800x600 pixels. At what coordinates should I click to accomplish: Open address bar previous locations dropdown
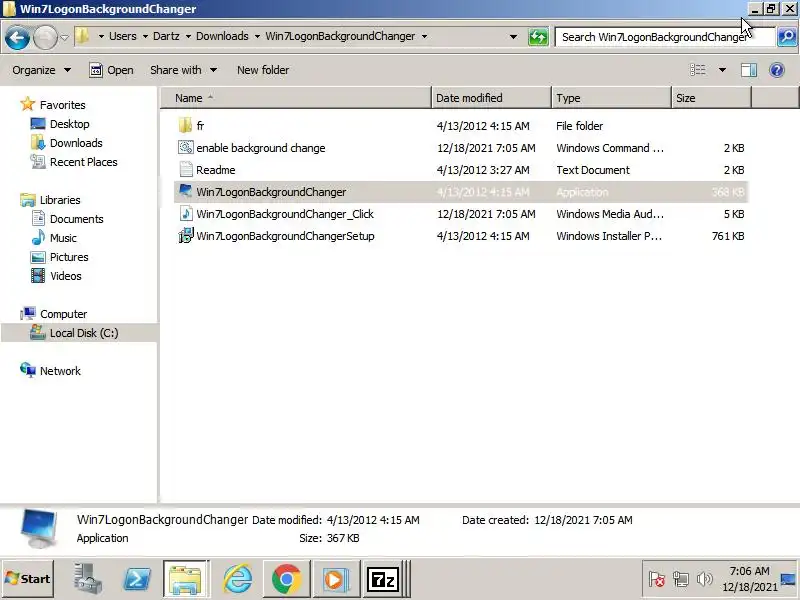point(513,37)
